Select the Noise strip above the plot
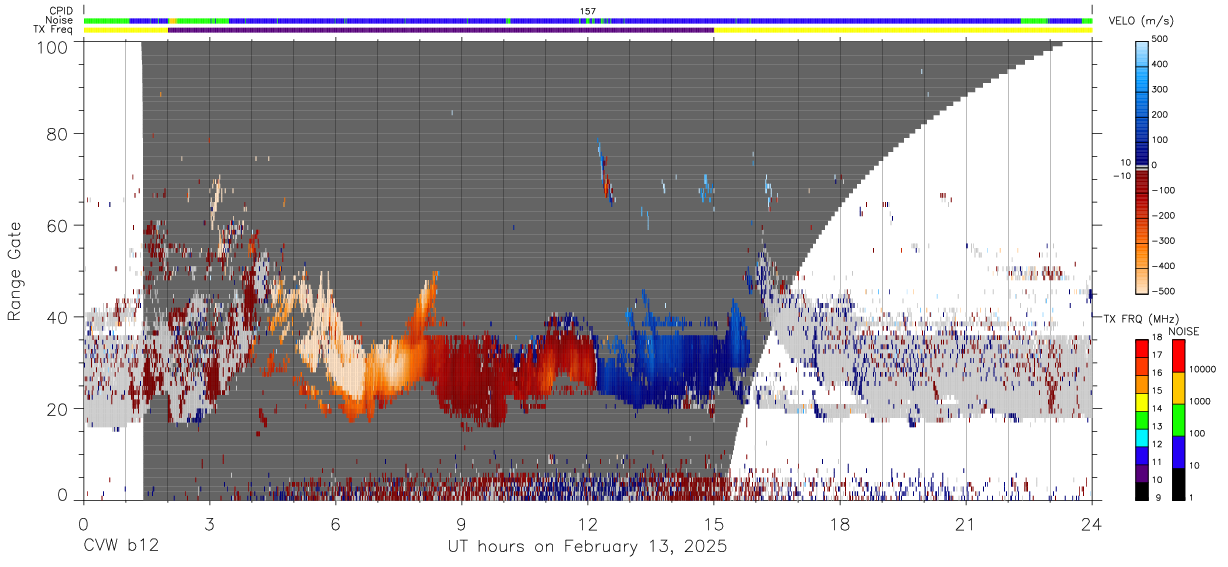The width and height of the screenshot is (1228, 567). tap(588, 20)
